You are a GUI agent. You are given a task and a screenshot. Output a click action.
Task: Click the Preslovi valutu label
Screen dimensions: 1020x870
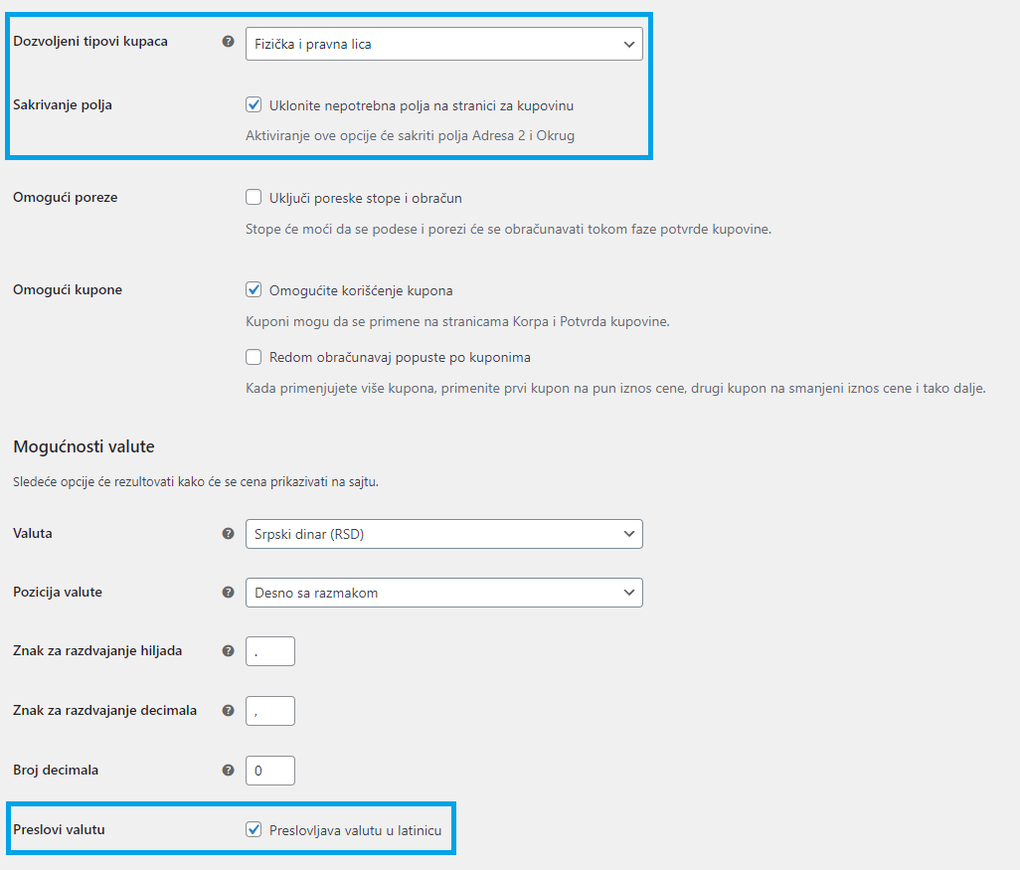click(59, 830)
